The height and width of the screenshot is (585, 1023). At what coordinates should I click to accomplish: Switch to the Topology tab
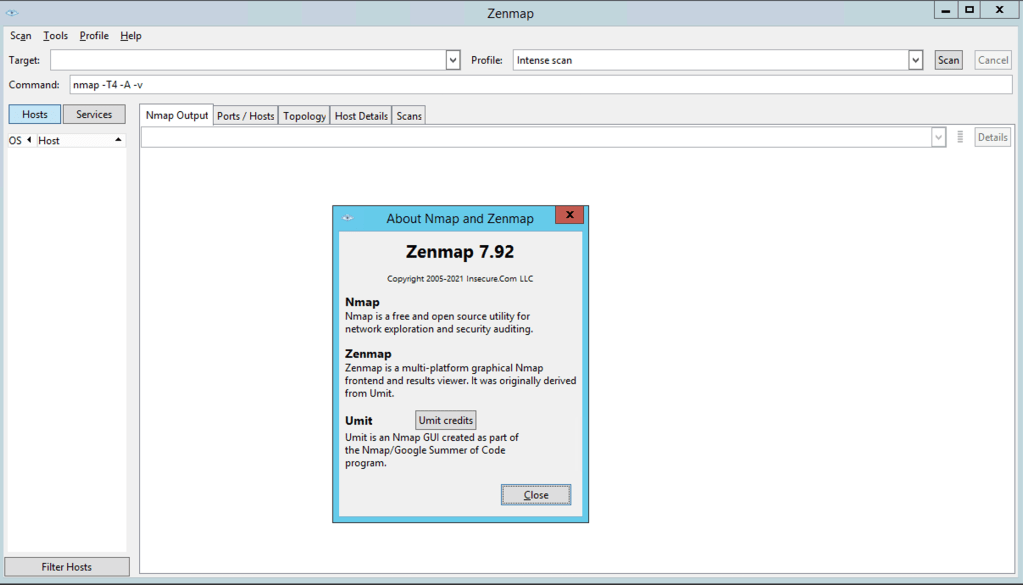(304, 116)
